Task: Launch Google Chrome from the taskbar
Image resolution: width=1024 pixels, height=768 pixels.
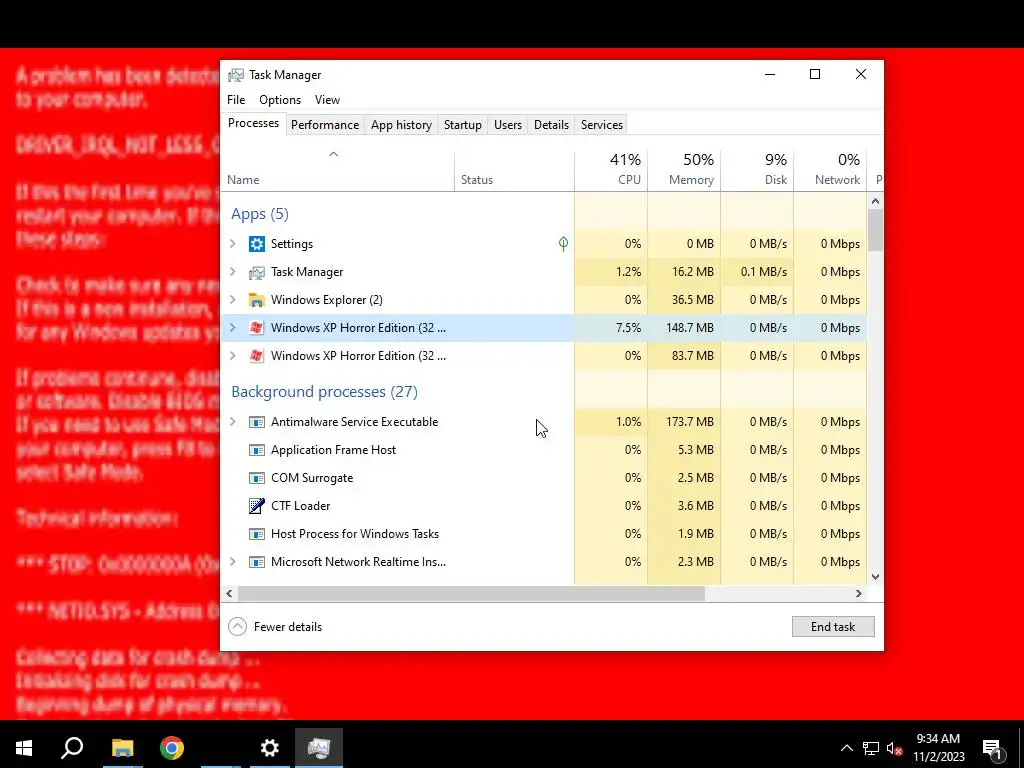Action: pos(172,748)
